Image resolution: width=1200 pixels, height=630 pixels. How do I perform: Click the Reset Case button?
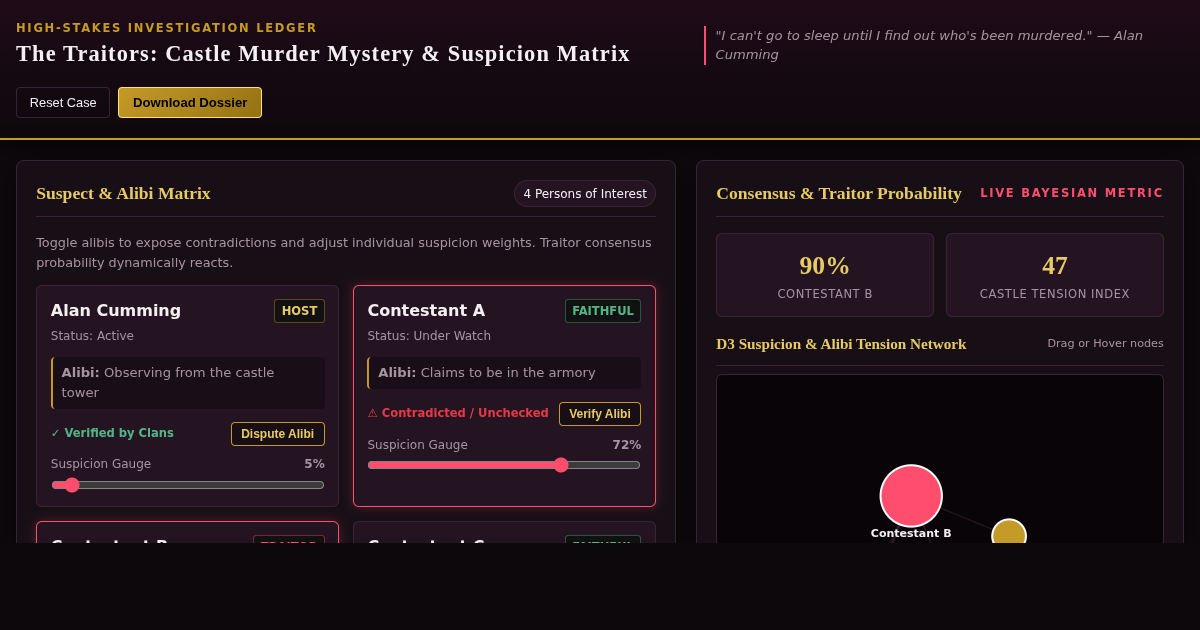(x=63, y=102)
